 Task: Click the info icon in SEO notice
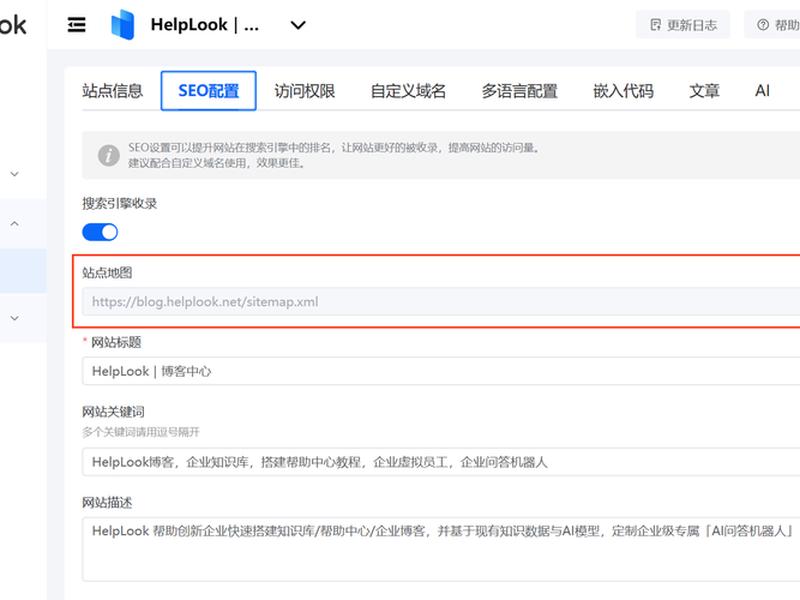point(109,155)
